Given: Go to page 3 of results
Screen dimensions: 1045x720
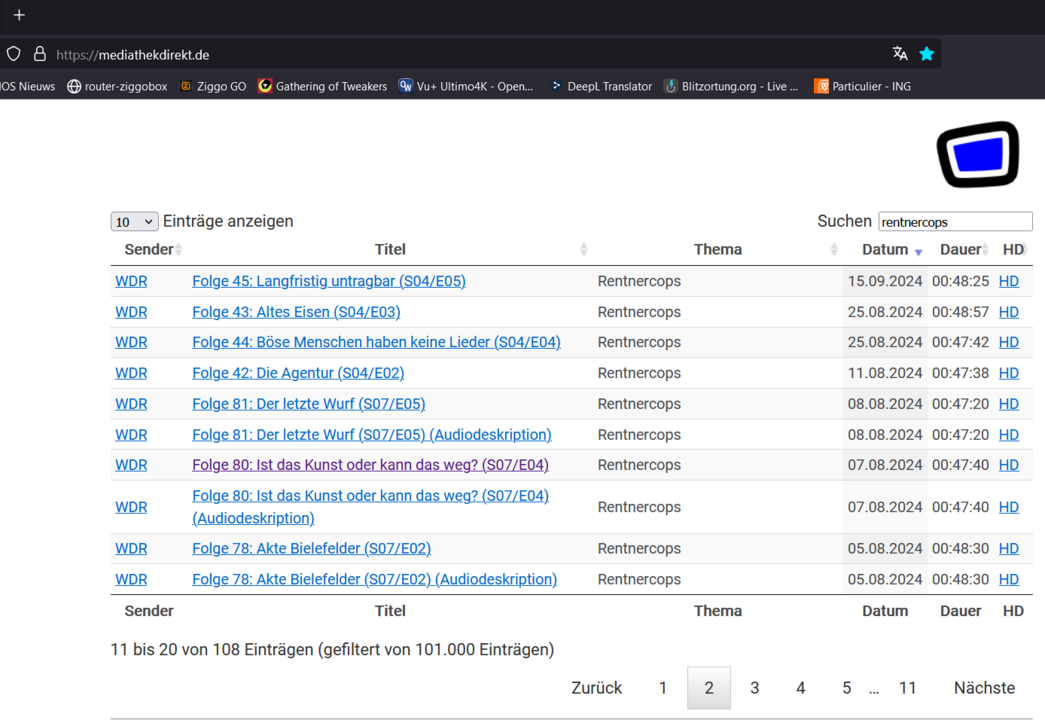Looking at the screenshot, I should pyautogui.click(x=755, y=688).
